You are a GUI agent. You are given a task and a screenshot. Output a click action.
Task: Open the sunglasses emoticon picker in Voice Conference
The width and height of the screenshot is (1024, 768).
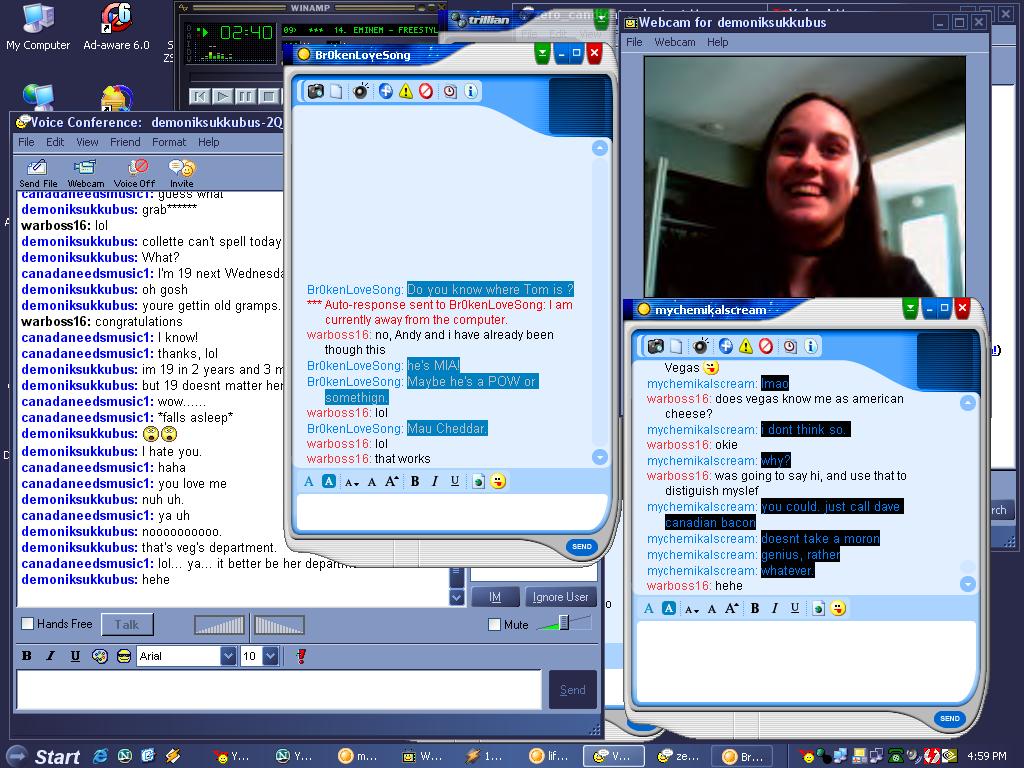point(123,656)
